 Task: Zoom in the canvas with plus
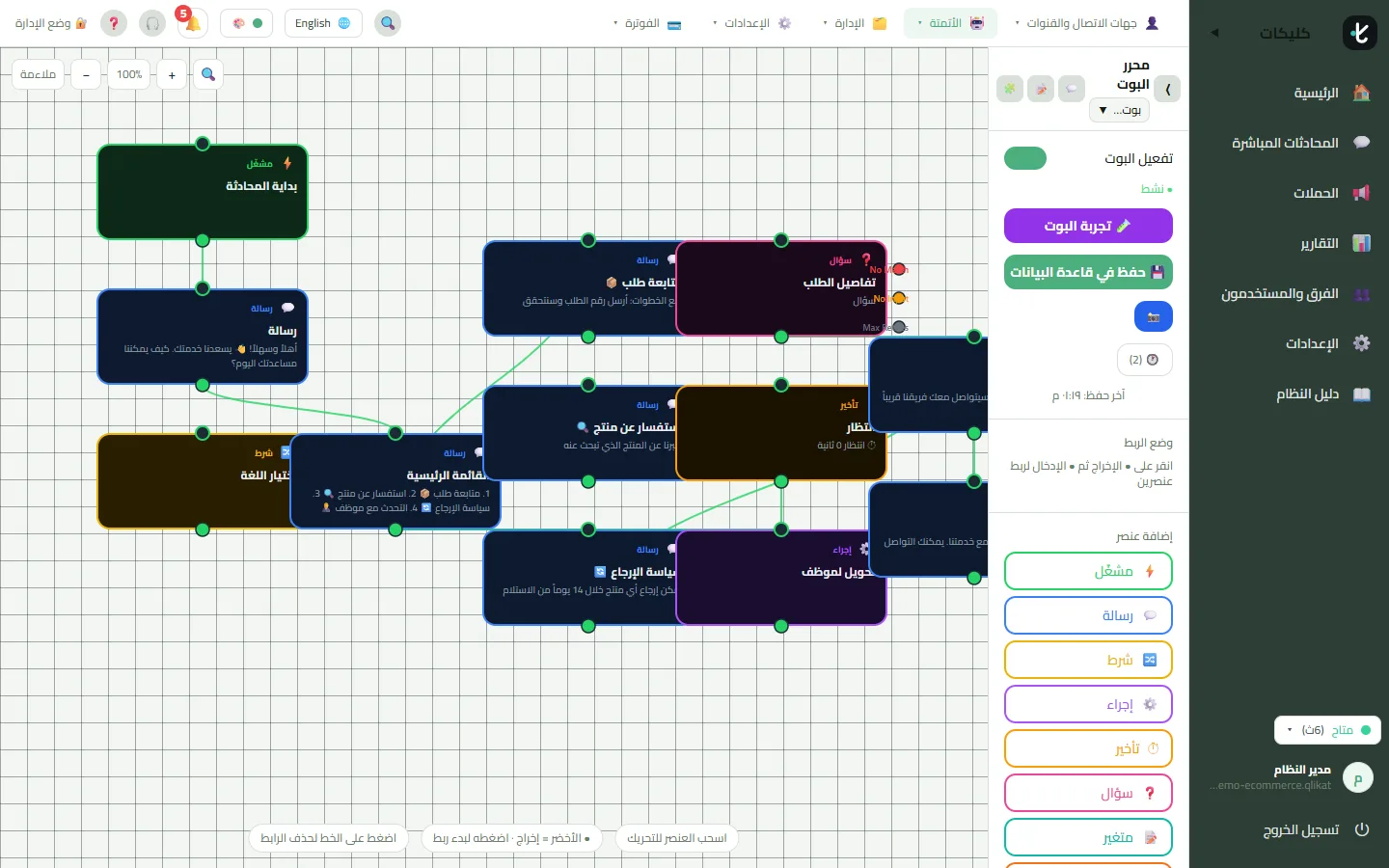(x=172, y=74)
